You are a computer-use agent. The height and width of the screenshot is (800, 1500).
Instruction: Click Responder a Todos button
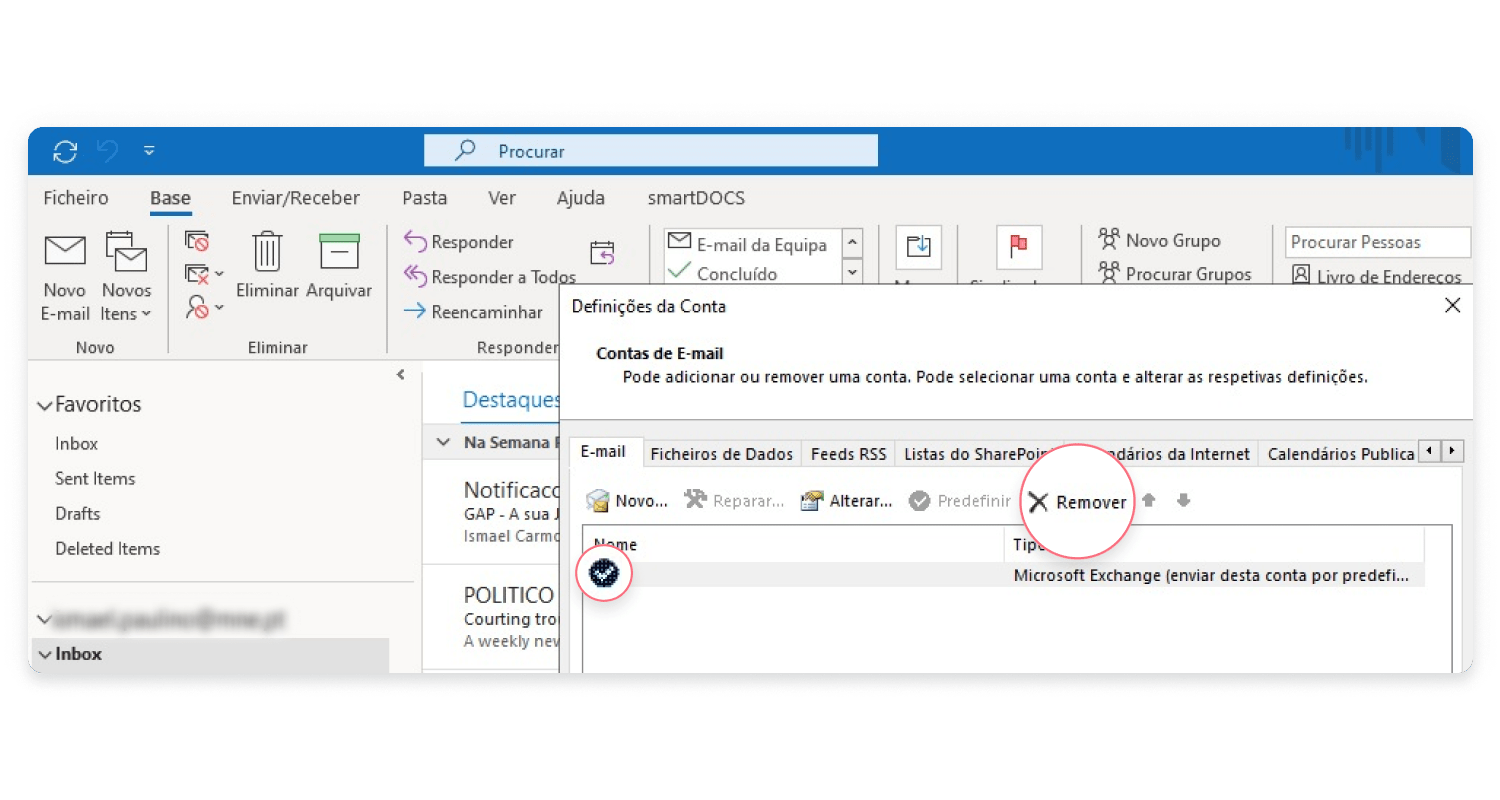tap(490, 276)
